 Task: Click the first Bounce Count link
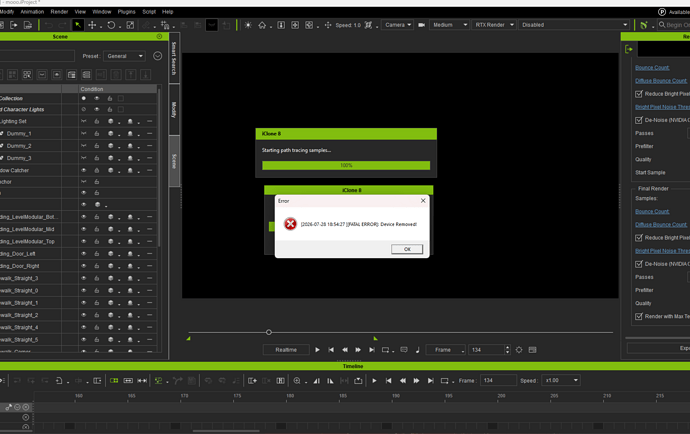point(652,68)
